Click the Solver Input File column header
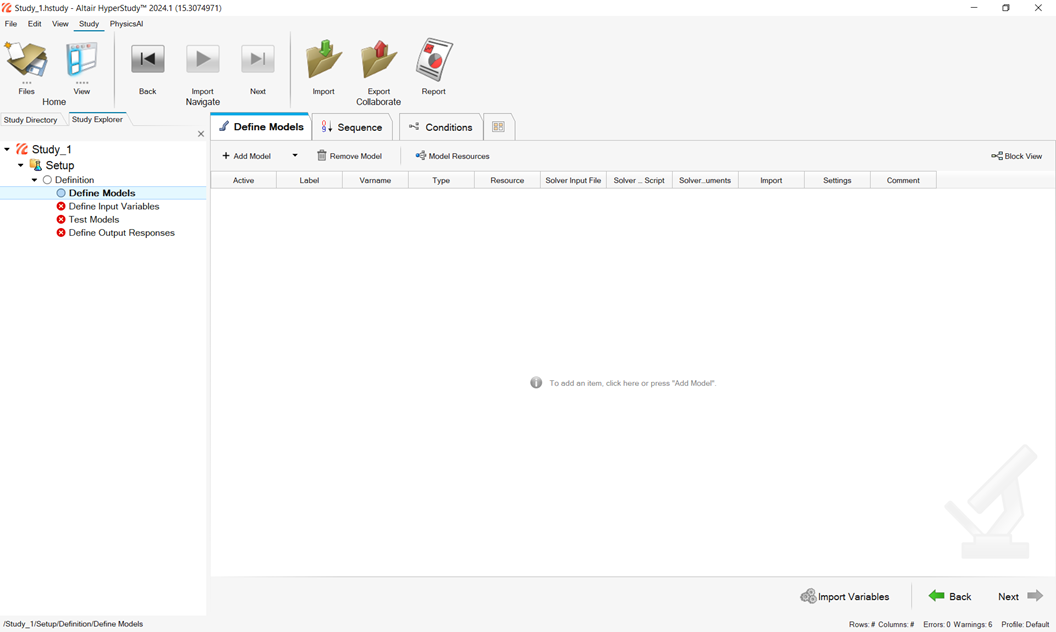Viewport: 1056px width, 632px height. point(573,180)
